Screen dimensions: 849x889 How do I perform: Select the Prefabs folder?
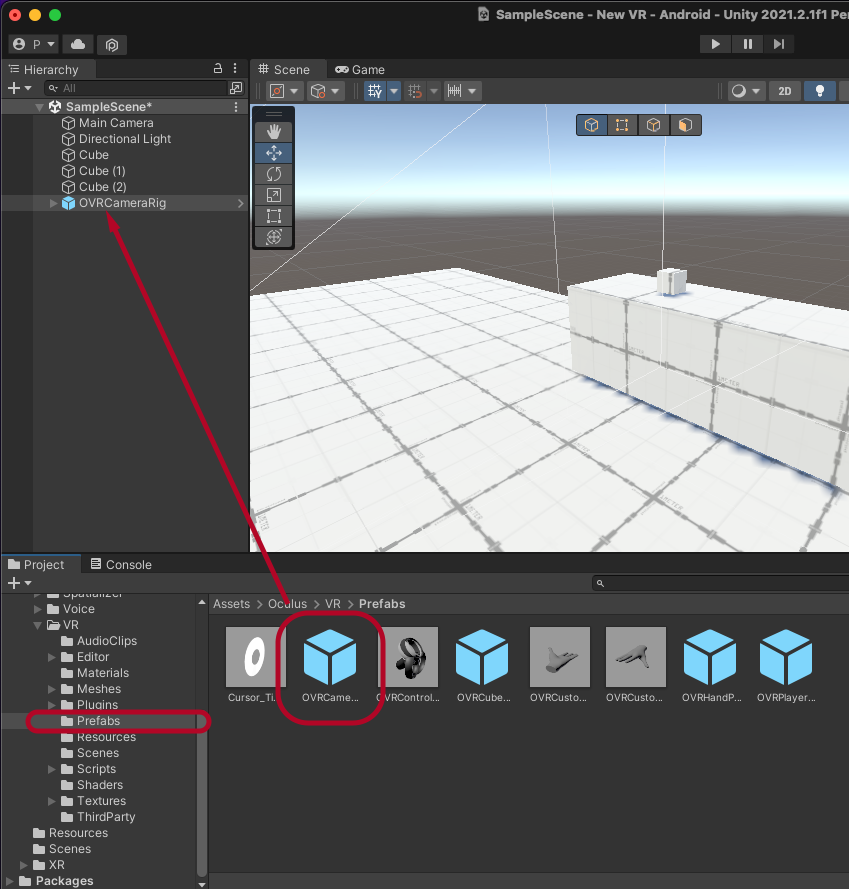pos(98,721)
